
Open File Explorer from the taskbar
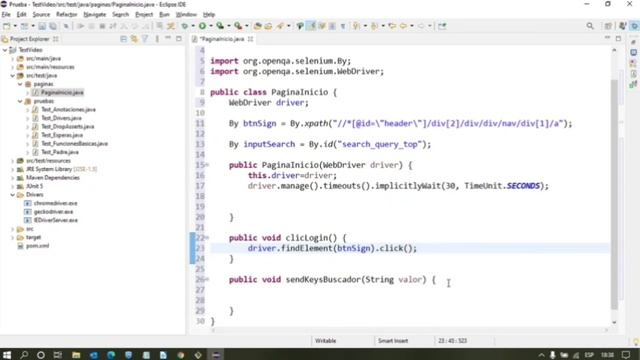click(x=76, y=355)
